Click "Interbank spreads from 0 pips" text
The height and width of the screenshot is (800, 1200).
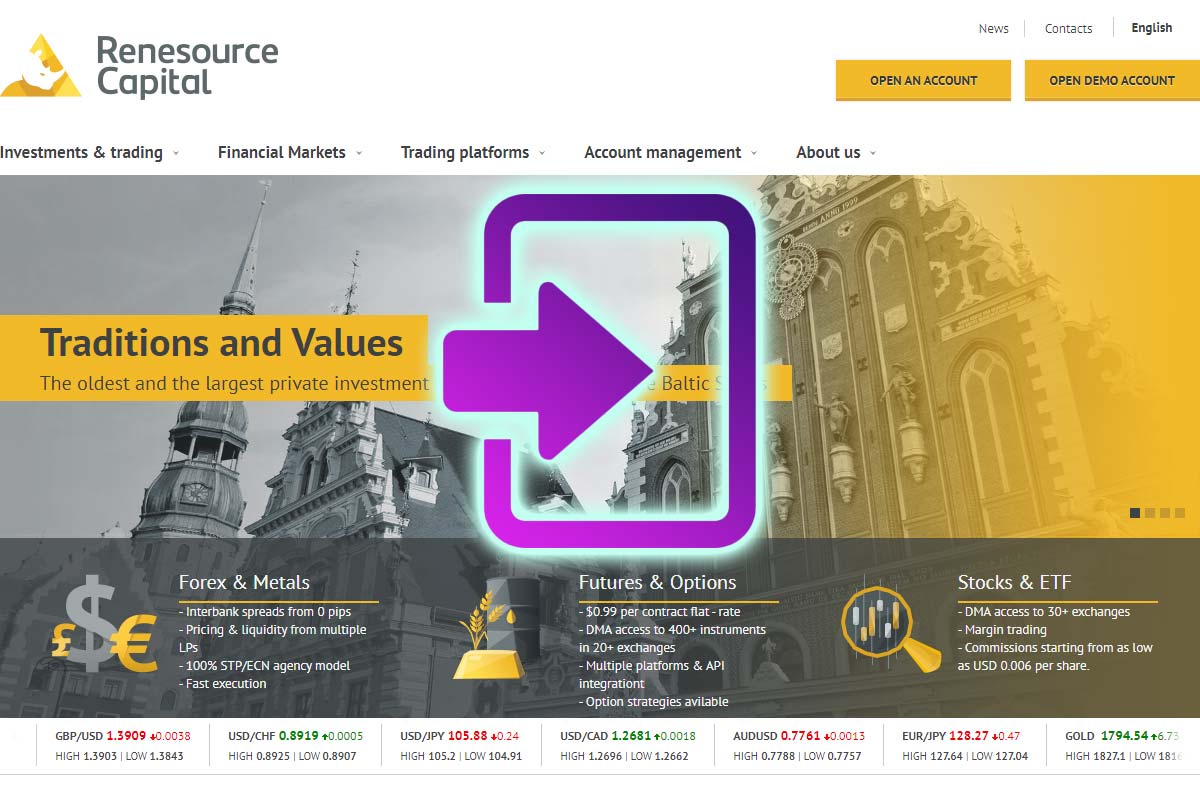click(x=269, y=611)
